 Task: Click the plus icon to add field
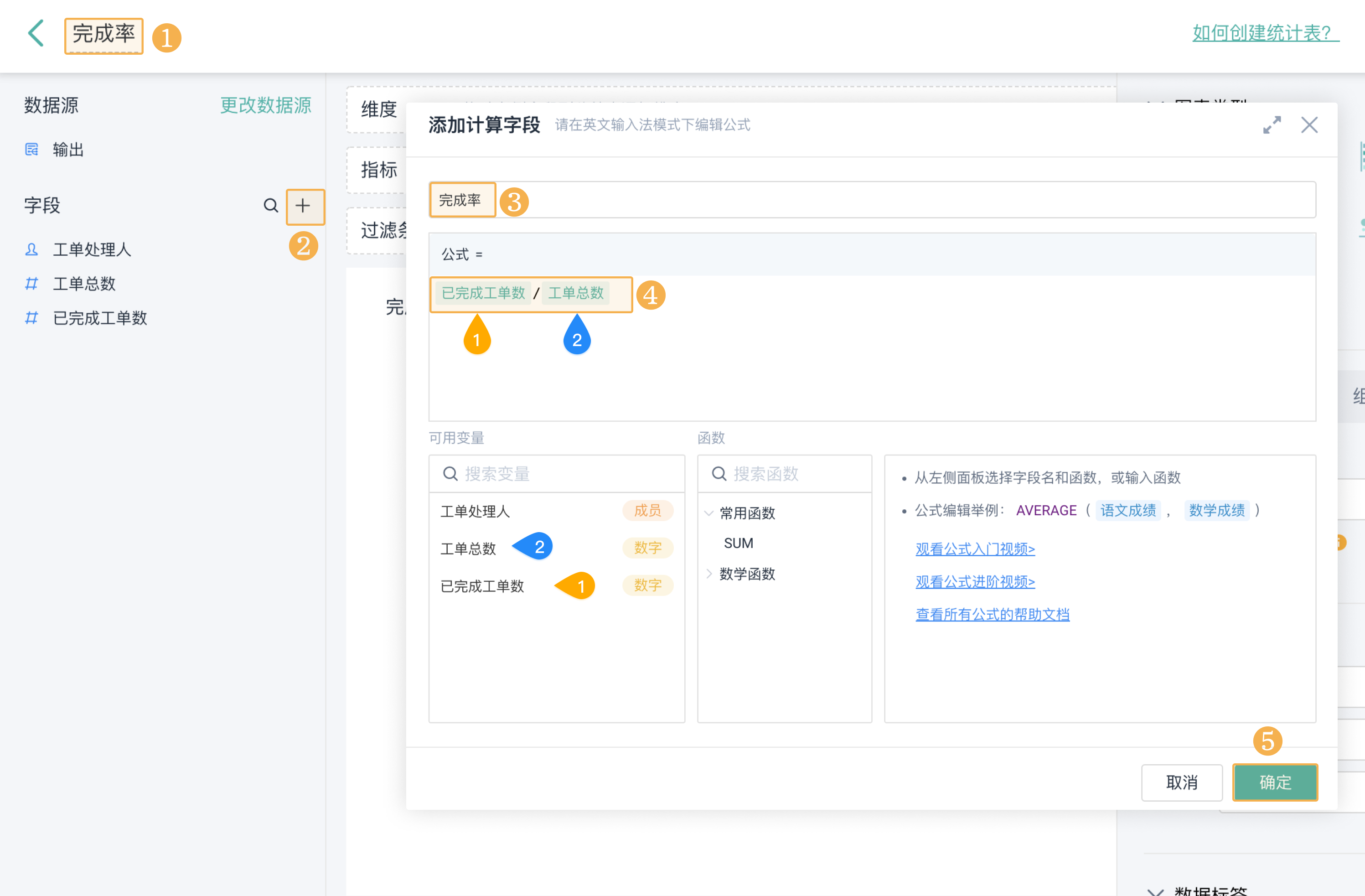tap(303, 206)
